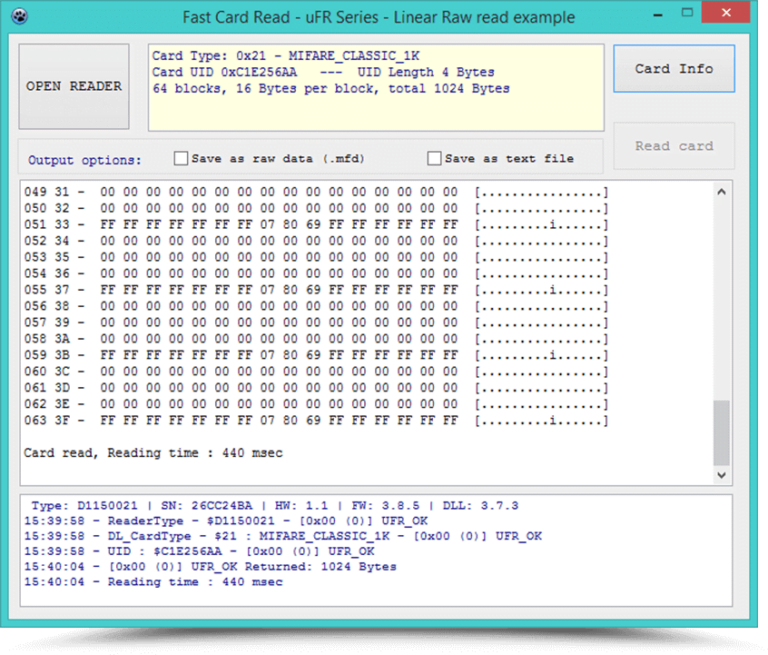
Task: Click hex row 060 3C
Action: (316, 371)
